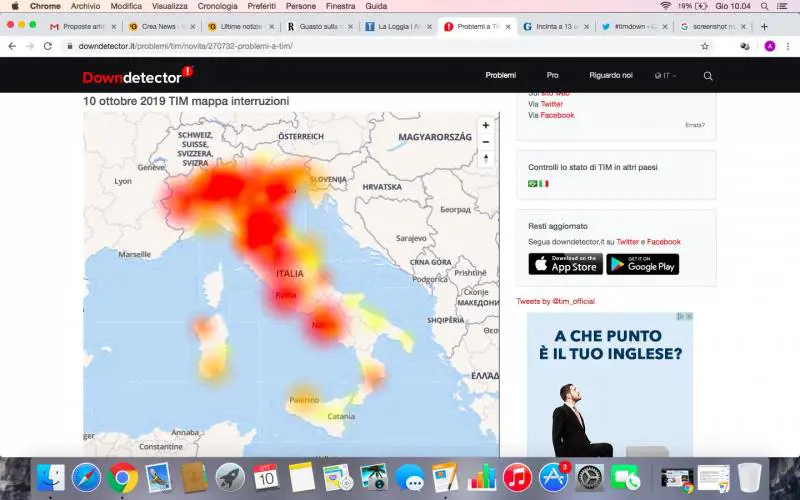This screenshot has height=500, width=800.
Task: Open the Visualizza menu
Action: pyautogui.click(x=169, y=6)
